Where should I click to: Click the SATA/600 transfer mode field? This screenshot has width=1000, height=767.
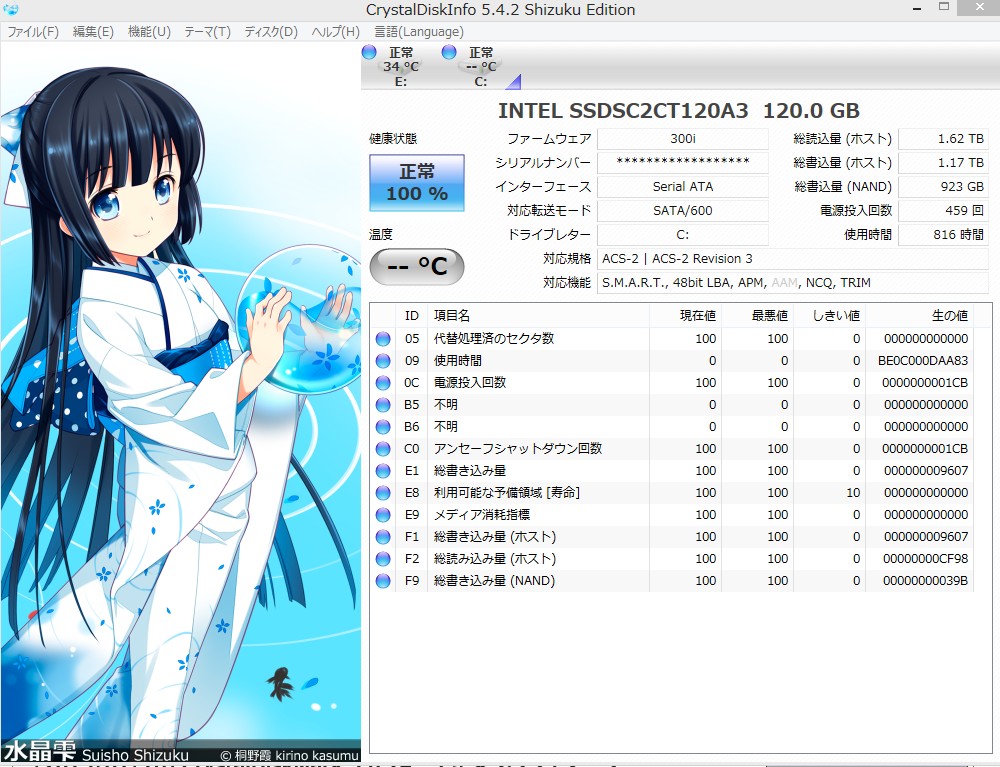682,210
